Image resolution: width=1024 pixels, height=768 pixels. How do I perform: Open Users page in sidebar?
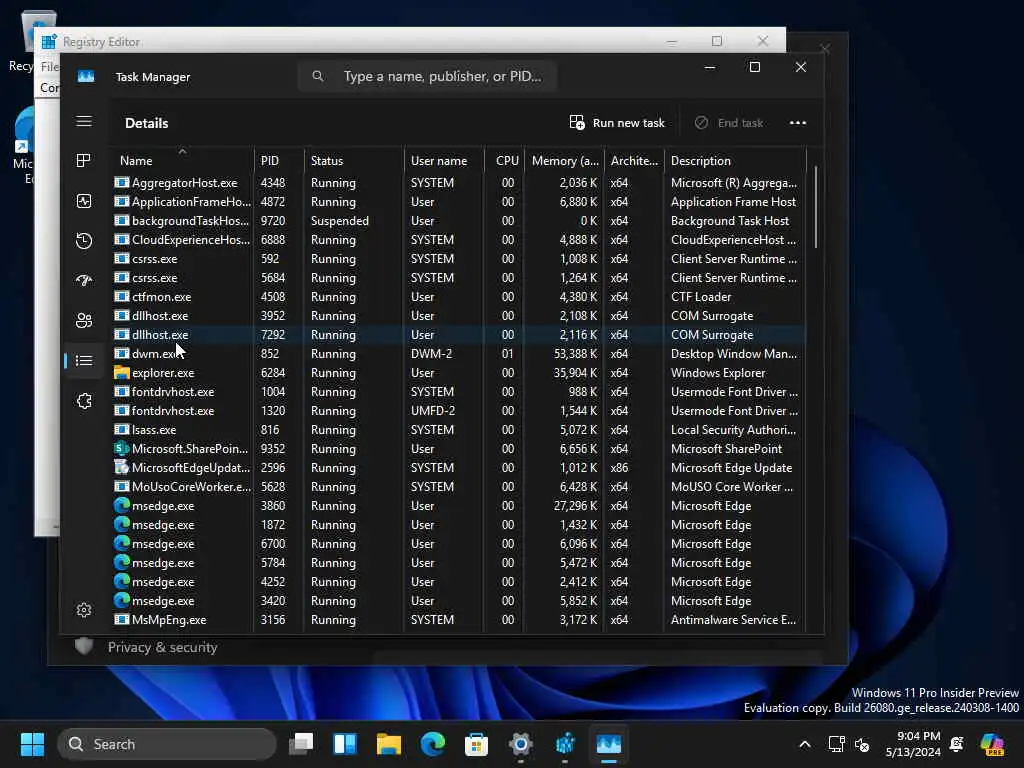coord(84,321)
